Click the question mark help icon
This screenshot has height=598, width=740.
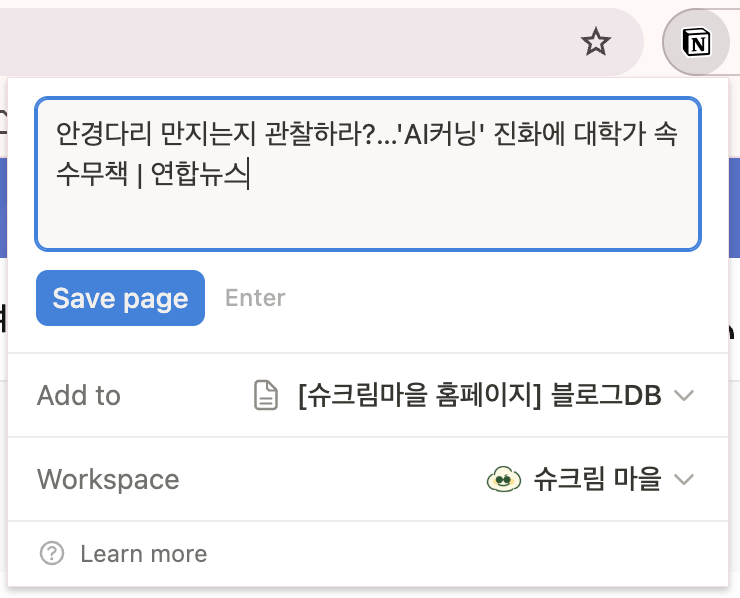point(52,553)
